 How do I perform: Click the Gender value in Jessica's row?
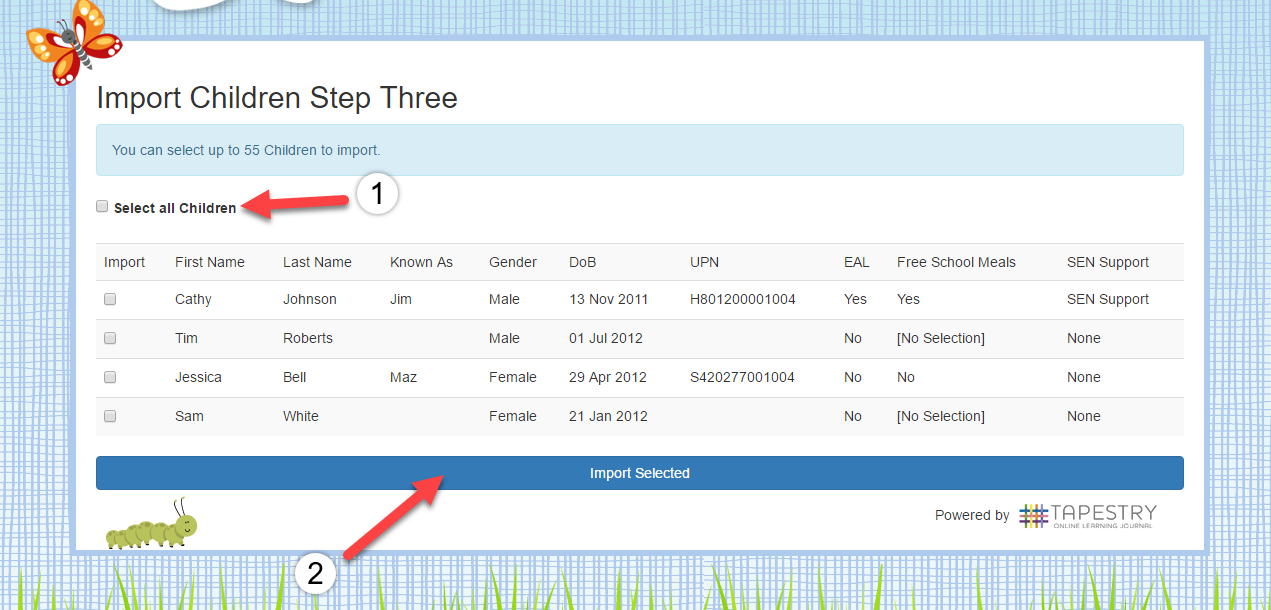pos(513,377)
